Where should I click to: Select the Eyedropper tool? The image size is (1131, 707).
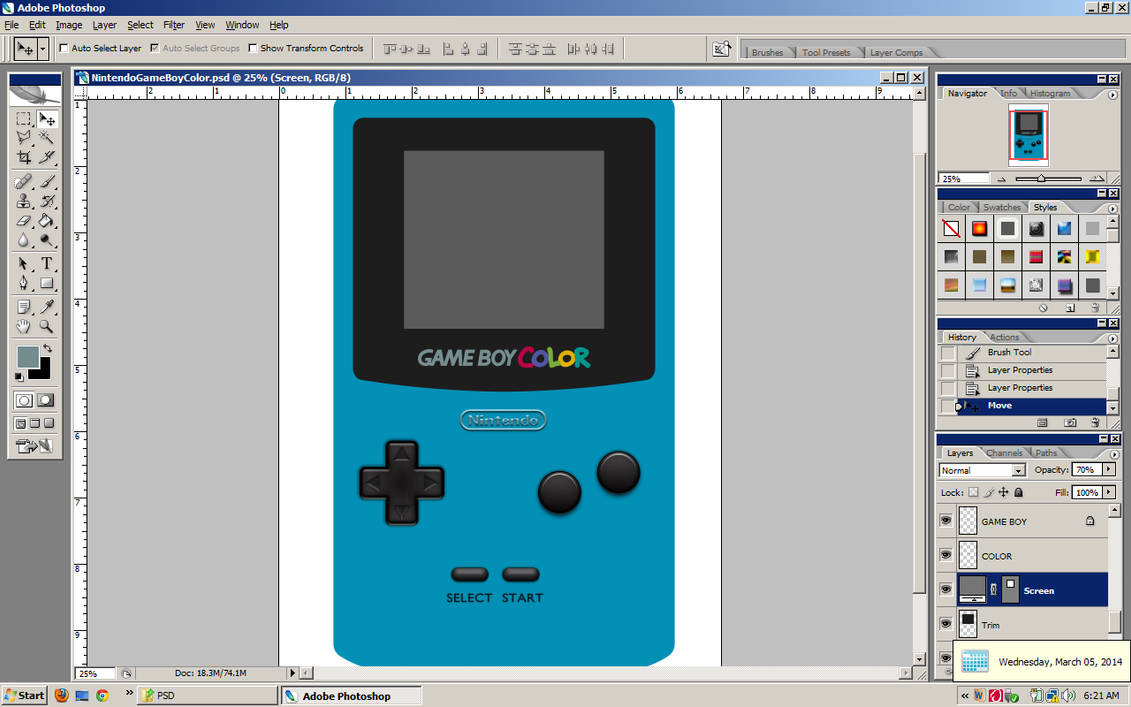coord(47,307)
